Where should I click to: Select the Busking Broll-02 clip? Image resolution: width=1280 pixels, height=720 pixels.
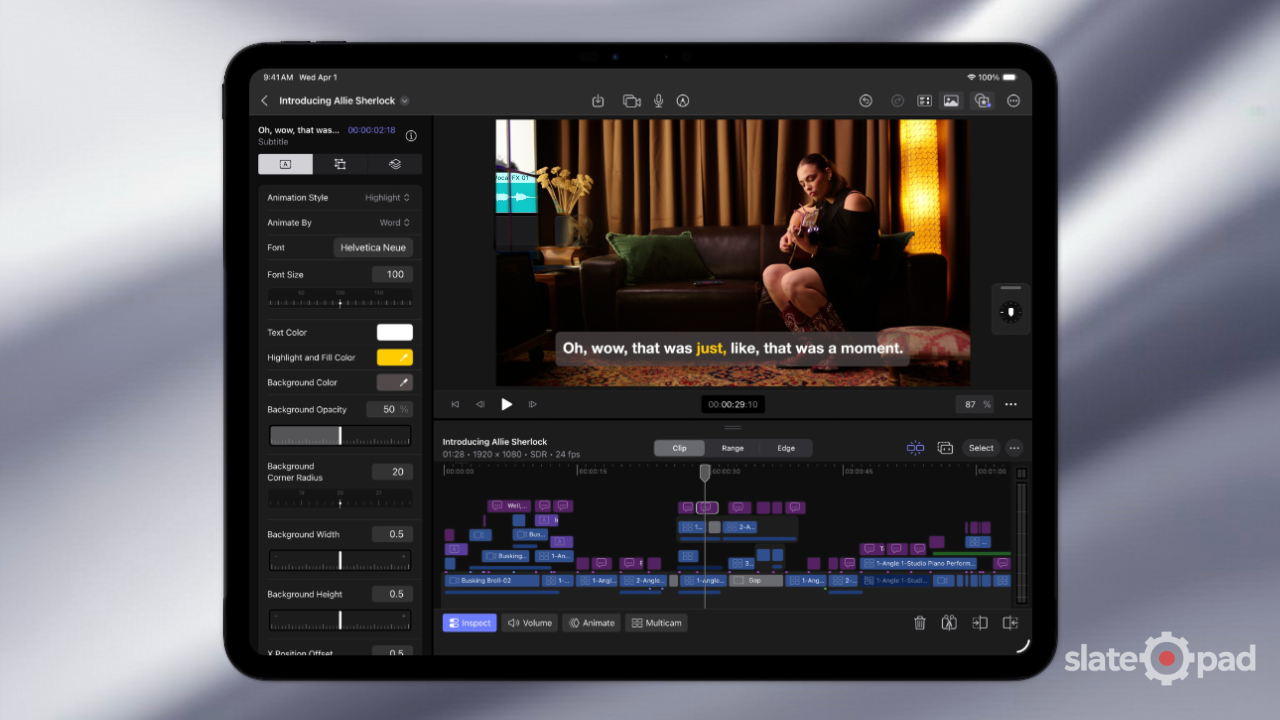coord(492,581)
